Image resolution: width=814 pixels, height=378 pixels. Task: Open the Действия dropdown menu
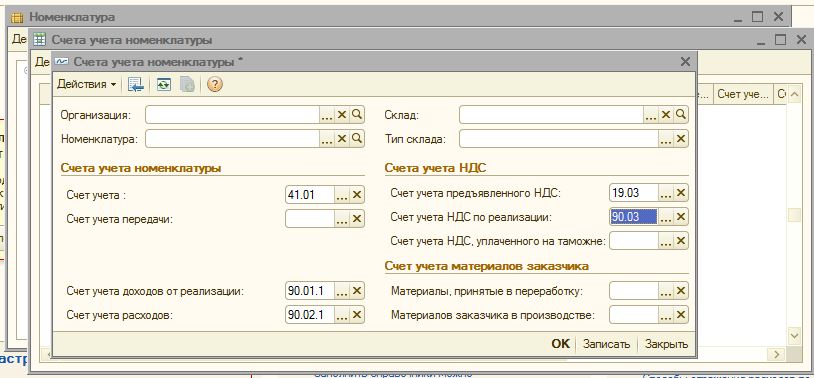point(87,84)
